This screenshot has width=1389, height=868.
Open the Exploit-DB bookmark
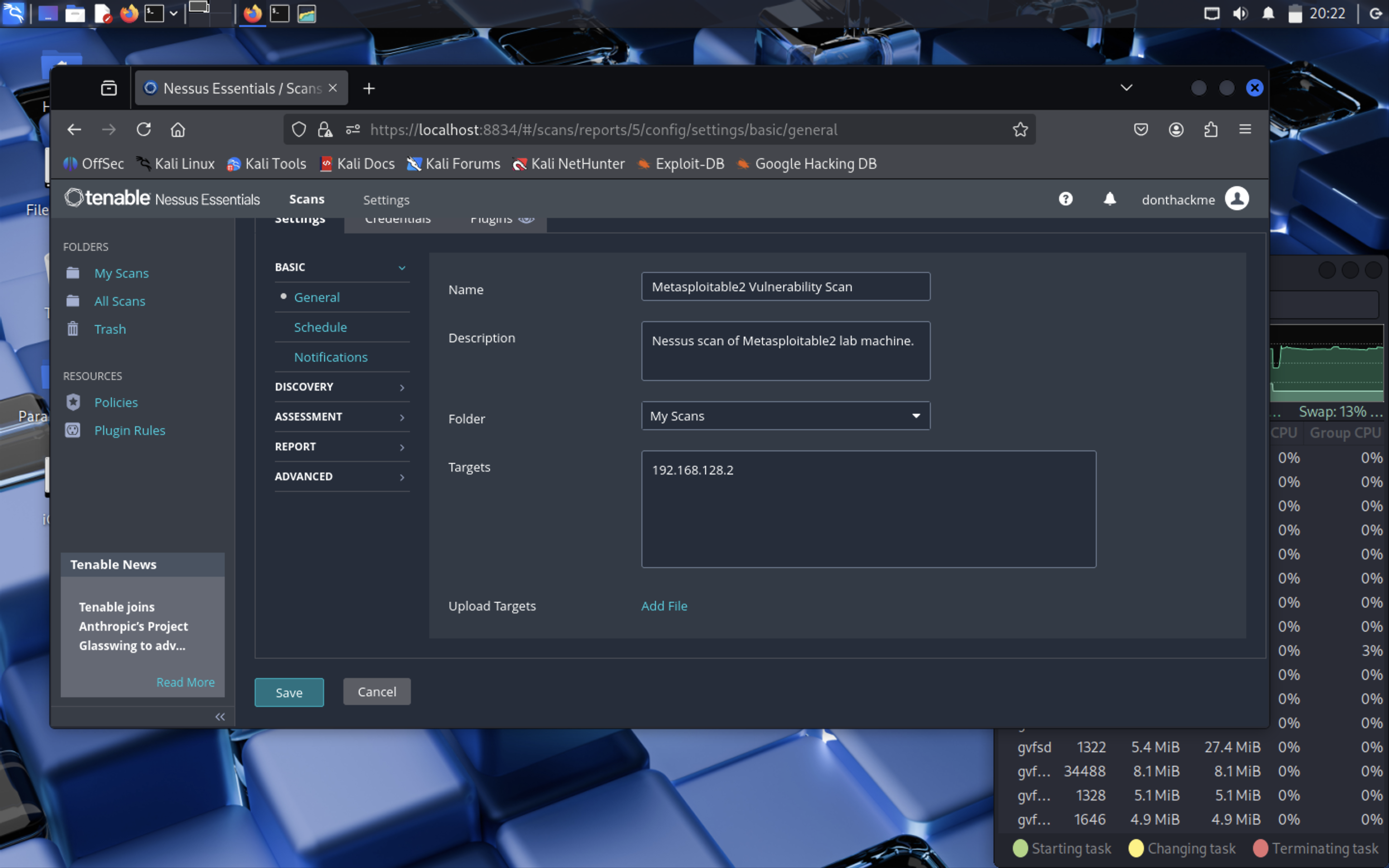pos(681,163)
